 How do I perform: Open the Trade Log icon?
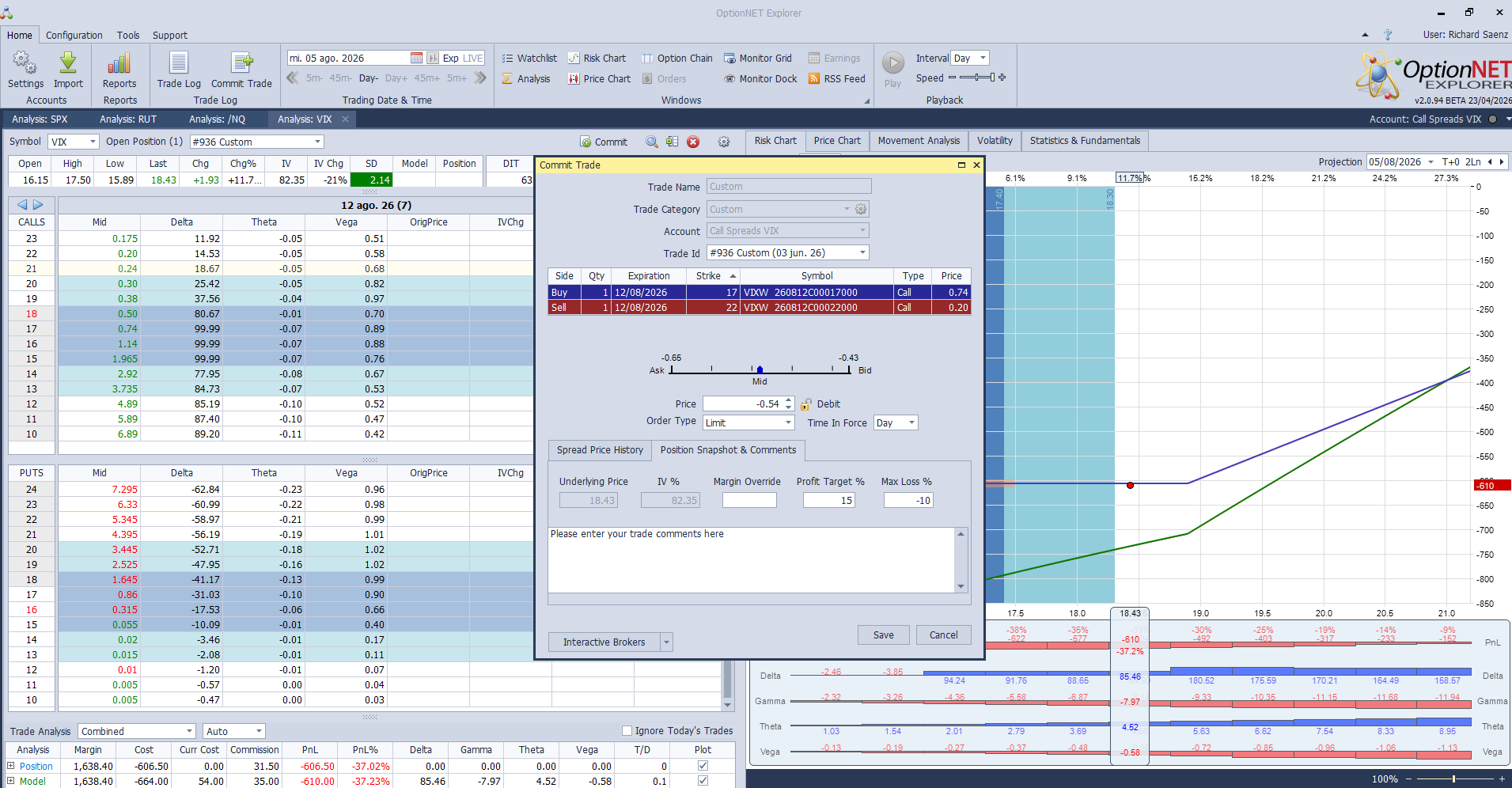click(x=179, y=63)
